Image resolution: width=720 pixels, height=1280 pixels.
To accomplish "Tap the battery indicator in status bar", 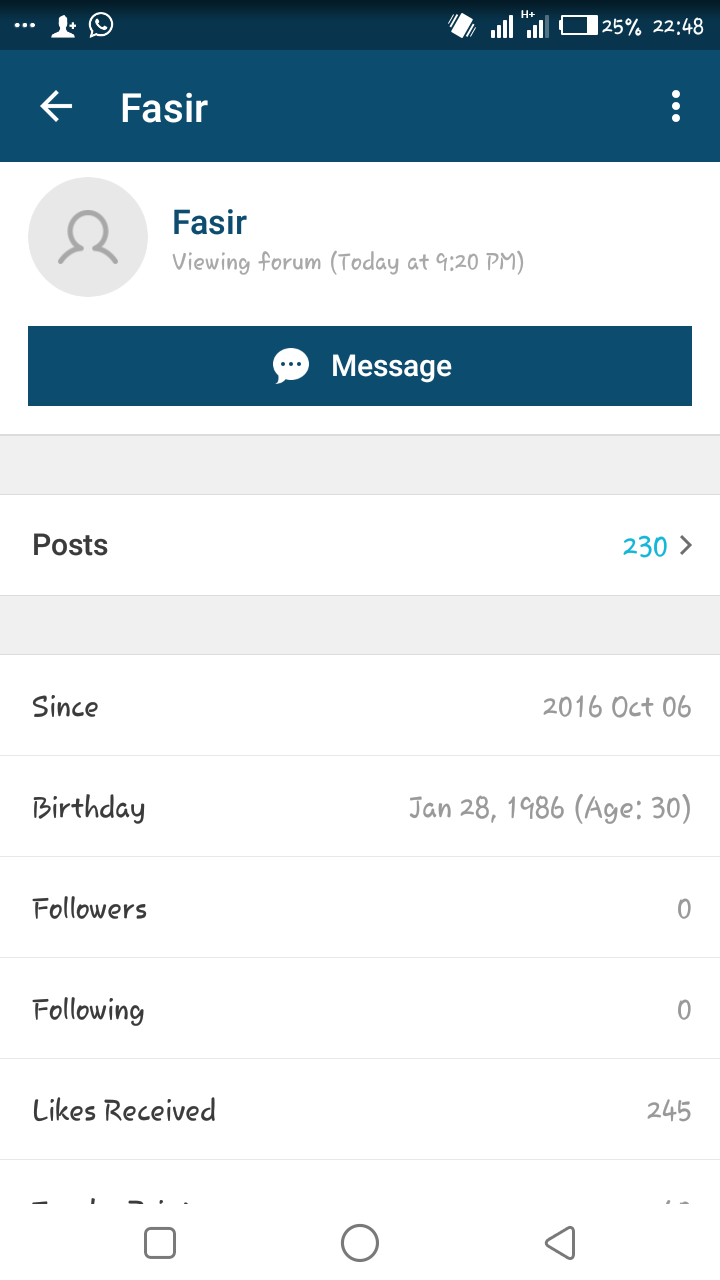I will click(x=579, y=25).
